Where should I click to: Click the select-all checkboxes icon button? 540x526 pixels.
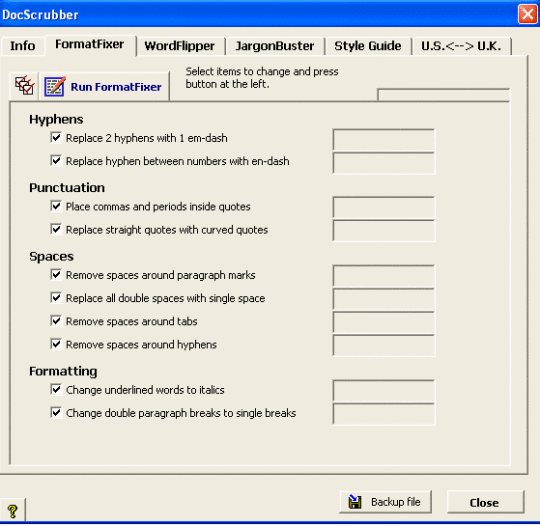tap(24, 86)
